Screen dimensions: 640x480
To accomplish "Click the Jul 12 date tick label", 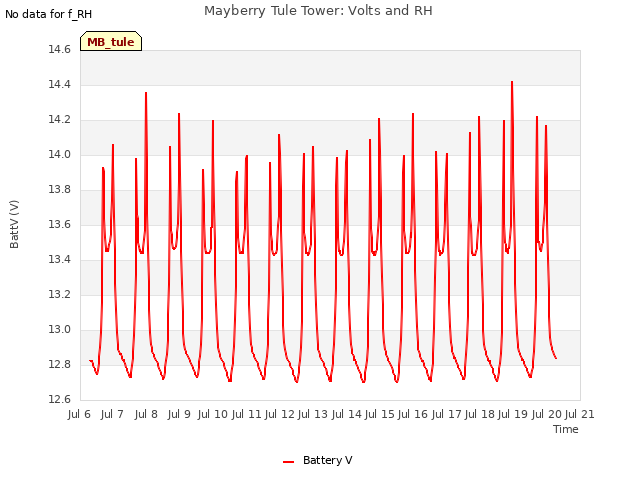I will pyautogui.click(x=280, y=414).
